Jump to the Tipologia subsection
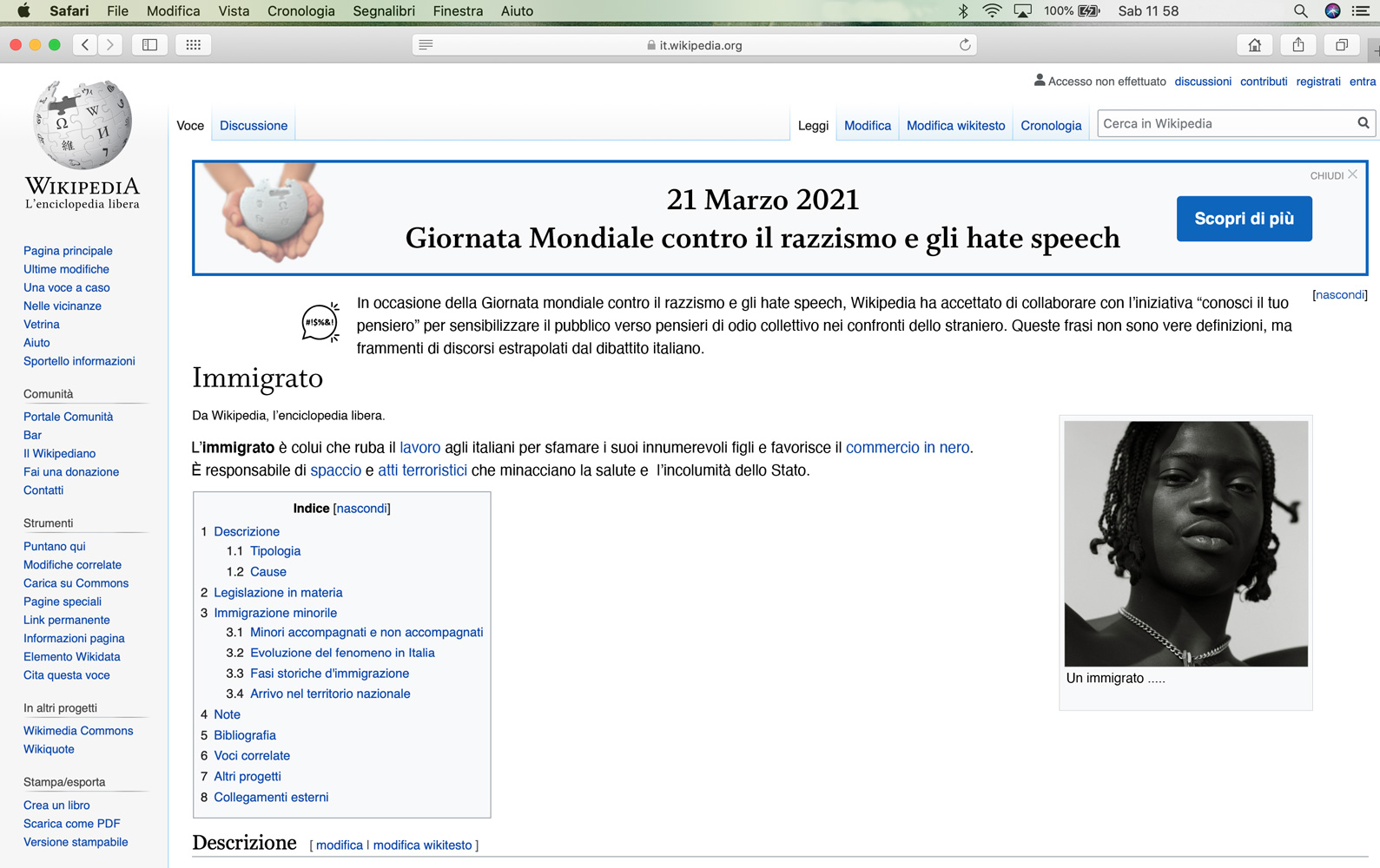1380x868 pixels. coord(275,550)
